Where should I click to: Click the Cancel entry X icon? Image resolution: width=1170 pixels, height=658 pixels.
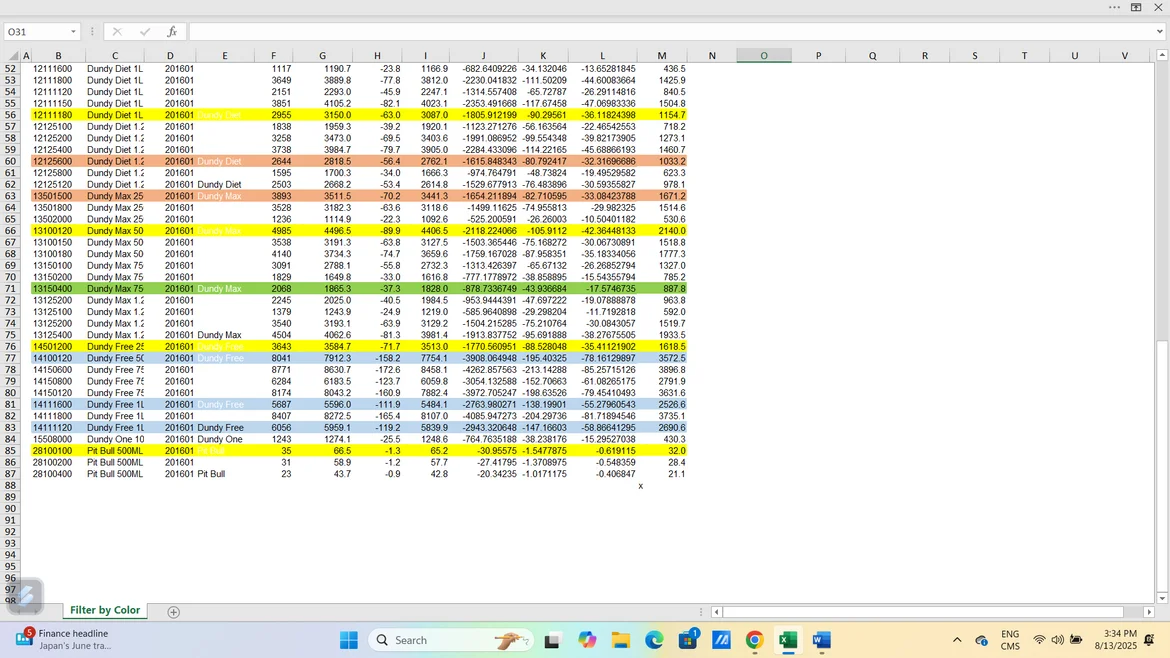117,31
